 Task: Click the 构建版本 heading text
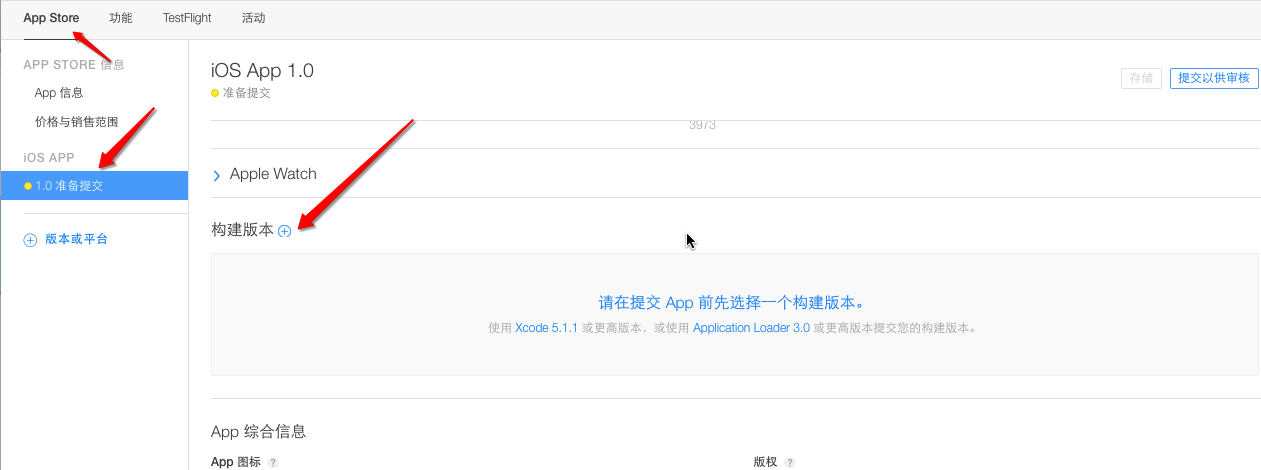[x=242, y=230]
